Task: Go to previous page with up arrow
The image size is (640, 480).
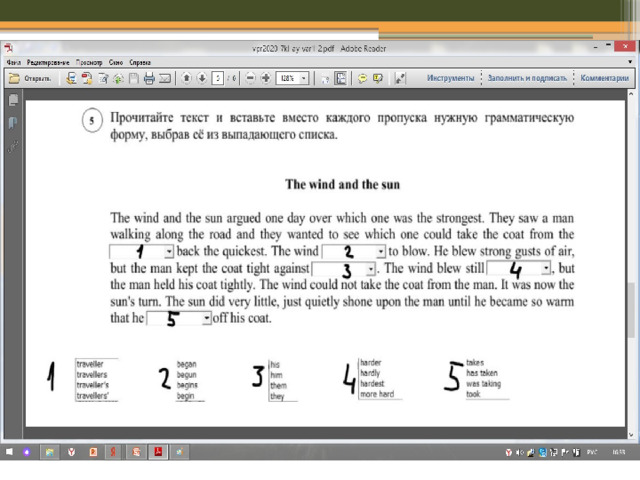Action: (x=187, y=78)
